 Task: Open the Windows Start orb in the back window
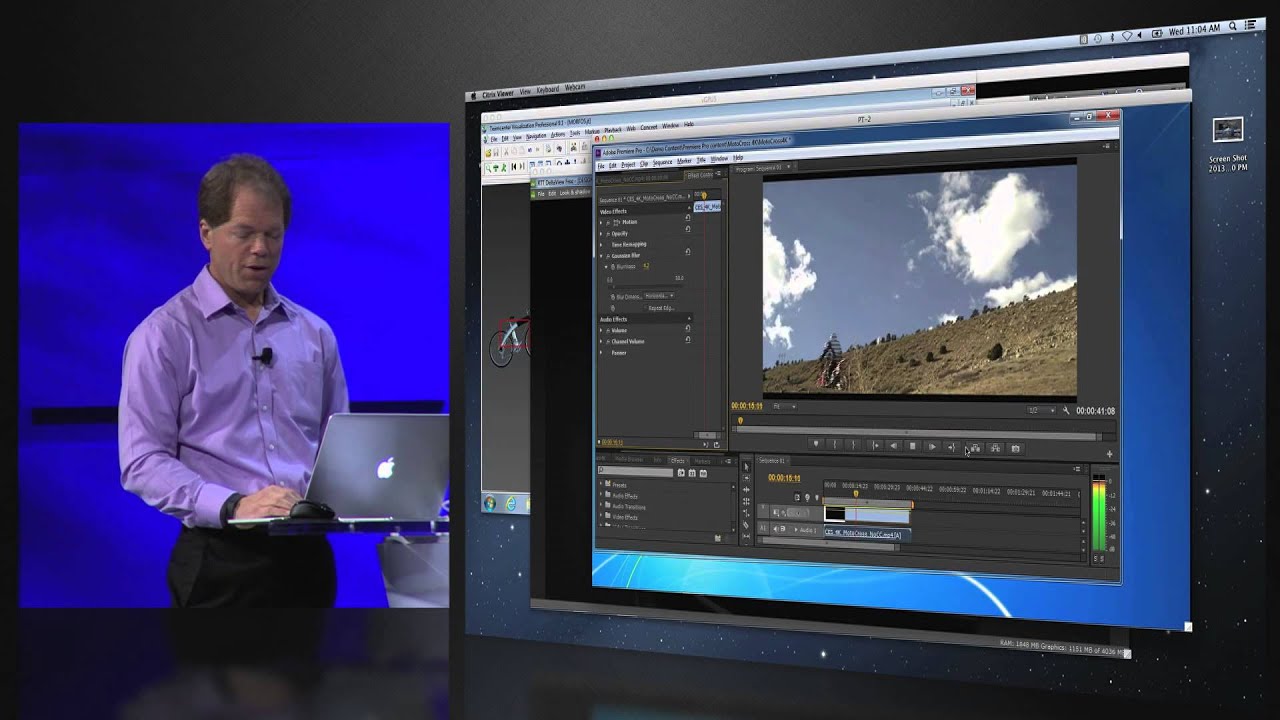[x=490, y=503]
